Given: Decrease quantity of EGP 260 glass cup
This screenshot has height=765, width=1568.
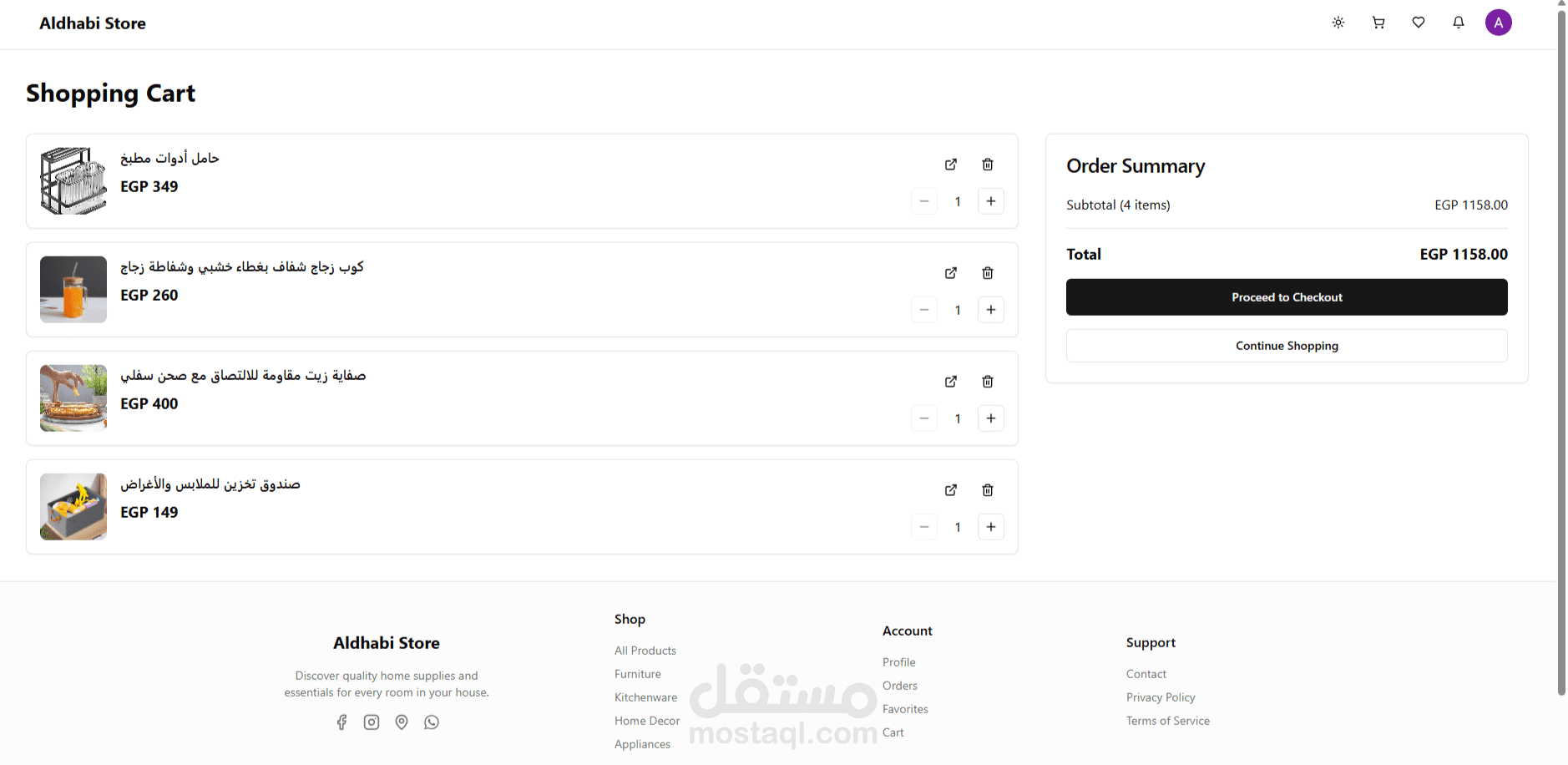Looking at the screenshot, I should 924,310.
